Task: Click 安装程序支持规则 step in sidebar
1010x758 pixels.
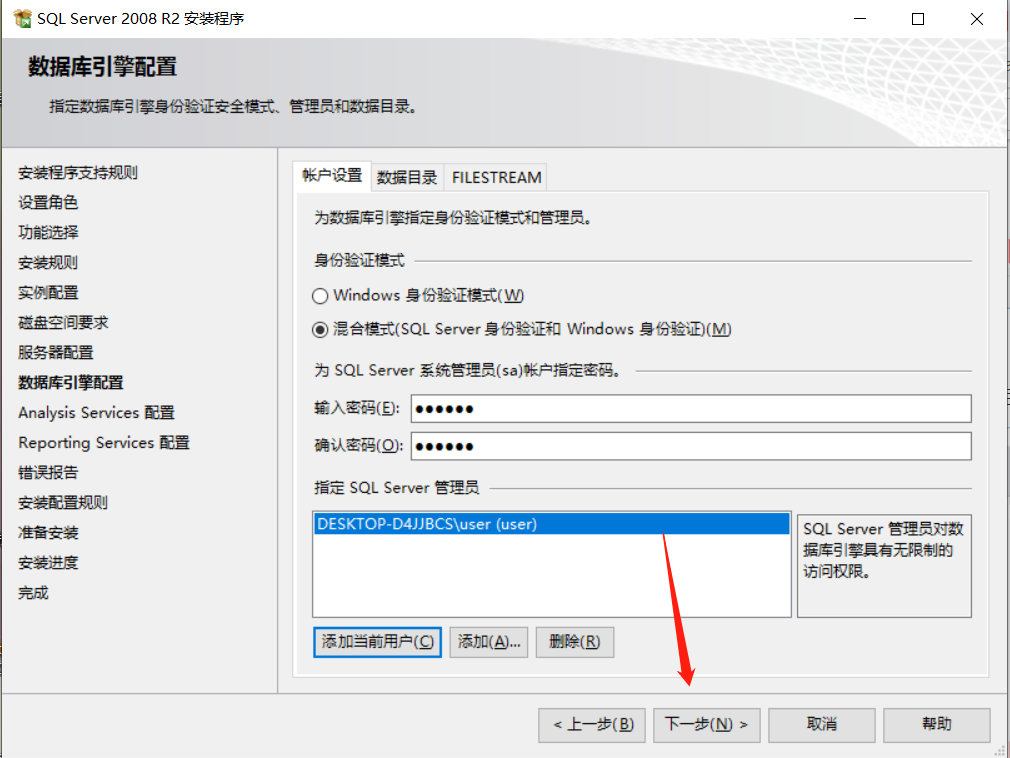Action: 78,173
